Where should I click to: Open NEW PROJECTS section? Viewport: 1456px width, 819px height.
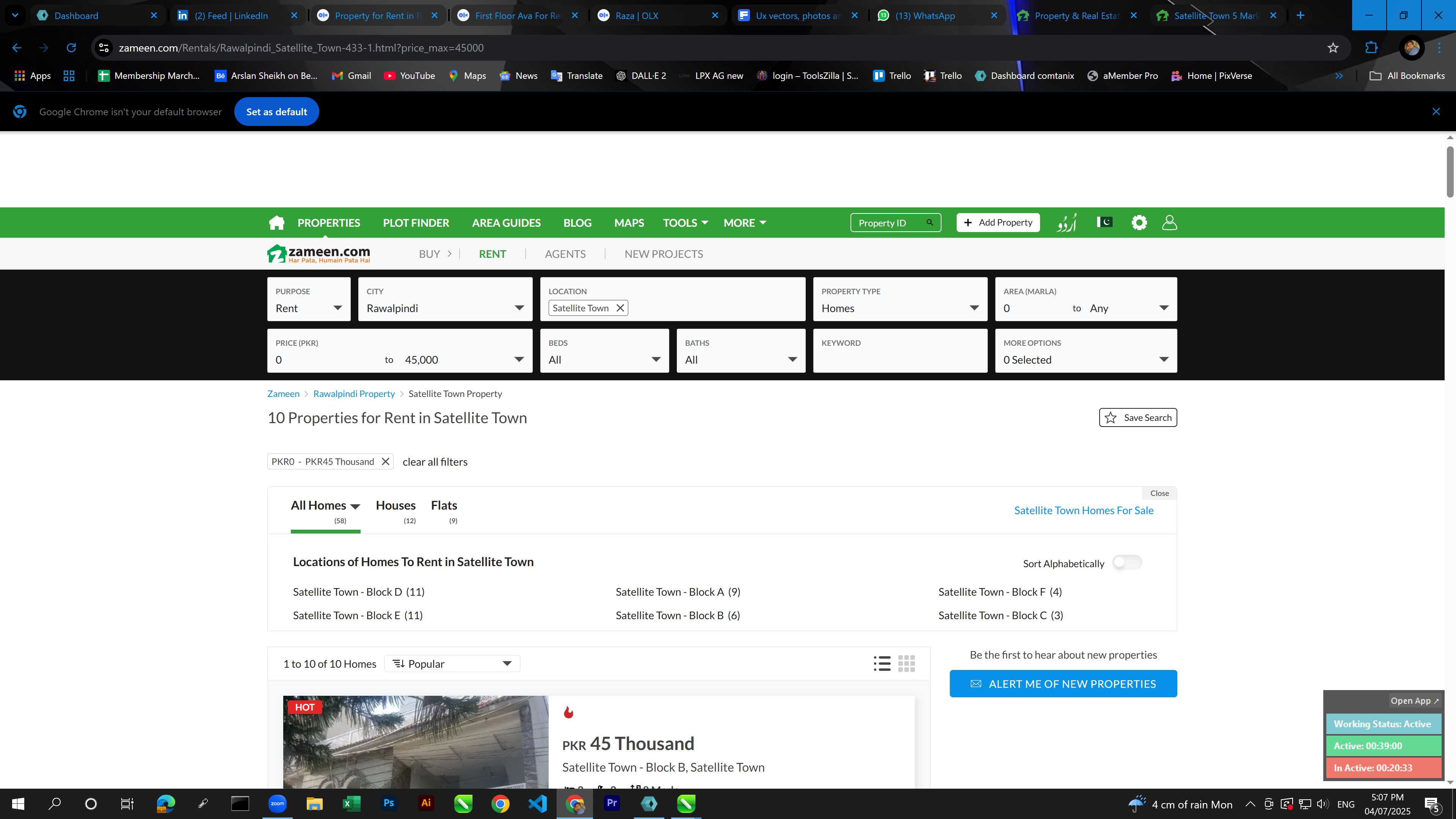[664, 254]
